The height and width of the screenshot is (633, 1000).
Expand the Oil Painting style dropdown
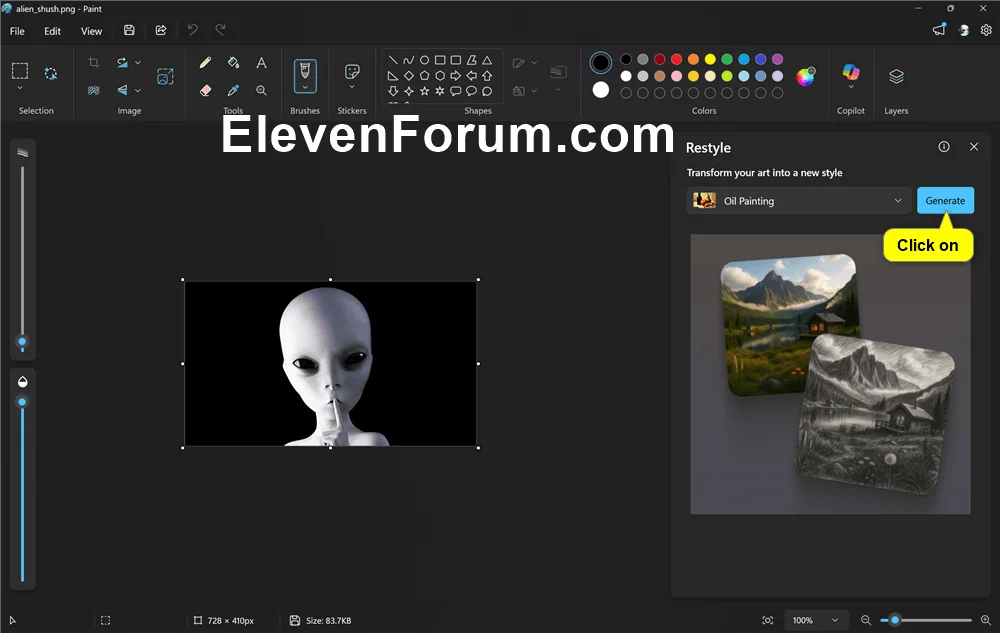coord(798,201)
